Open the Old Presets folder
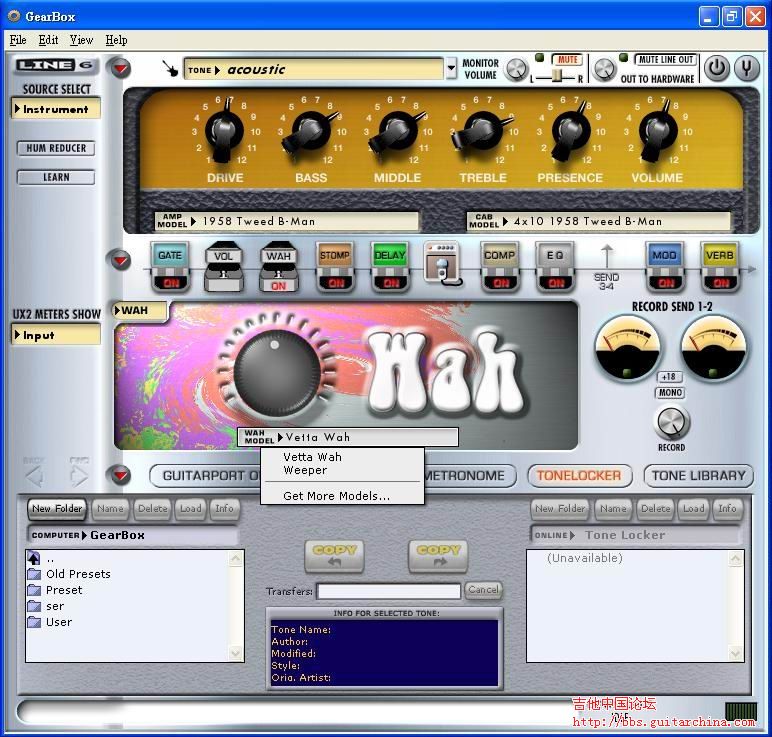Viewport: 772px width, 737px height. click(69, 574)
